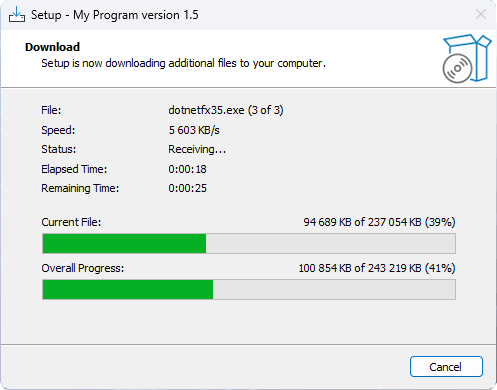Click the 'Setup is now downloading' description

[x=183, y=63]
